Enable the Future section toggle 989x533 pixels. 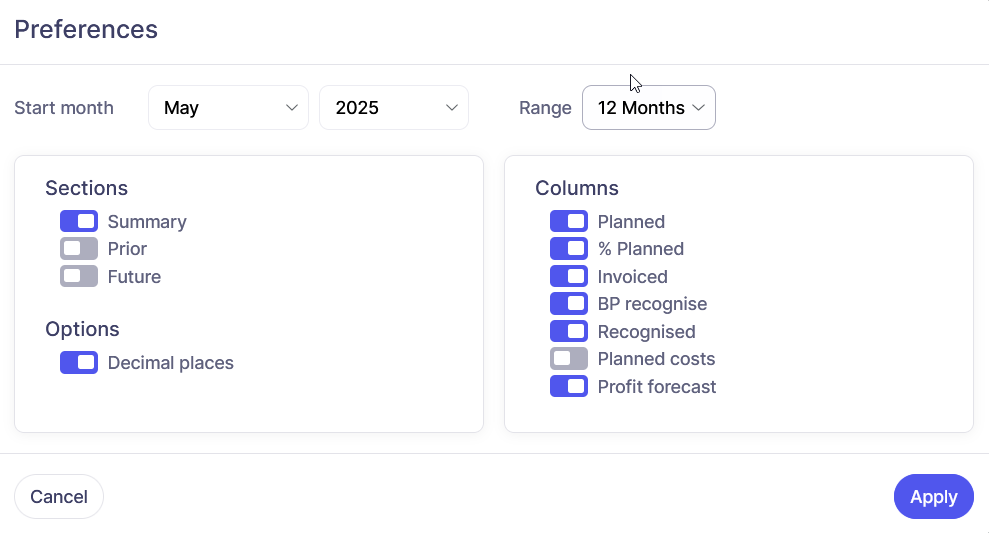tap(79, 276)
